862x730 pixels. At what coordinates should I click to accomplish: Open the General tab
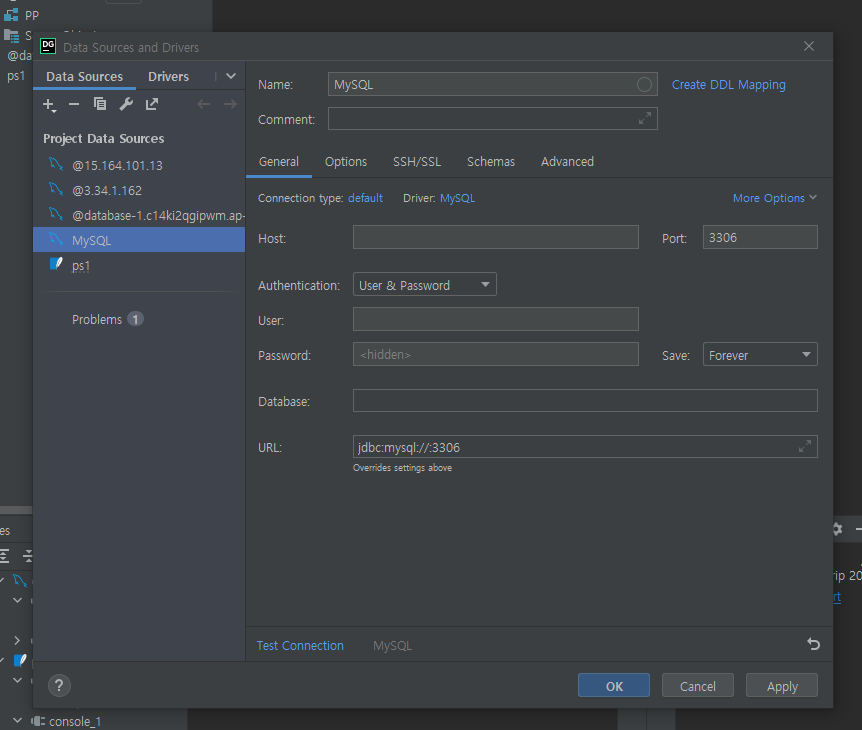(279, 162)
